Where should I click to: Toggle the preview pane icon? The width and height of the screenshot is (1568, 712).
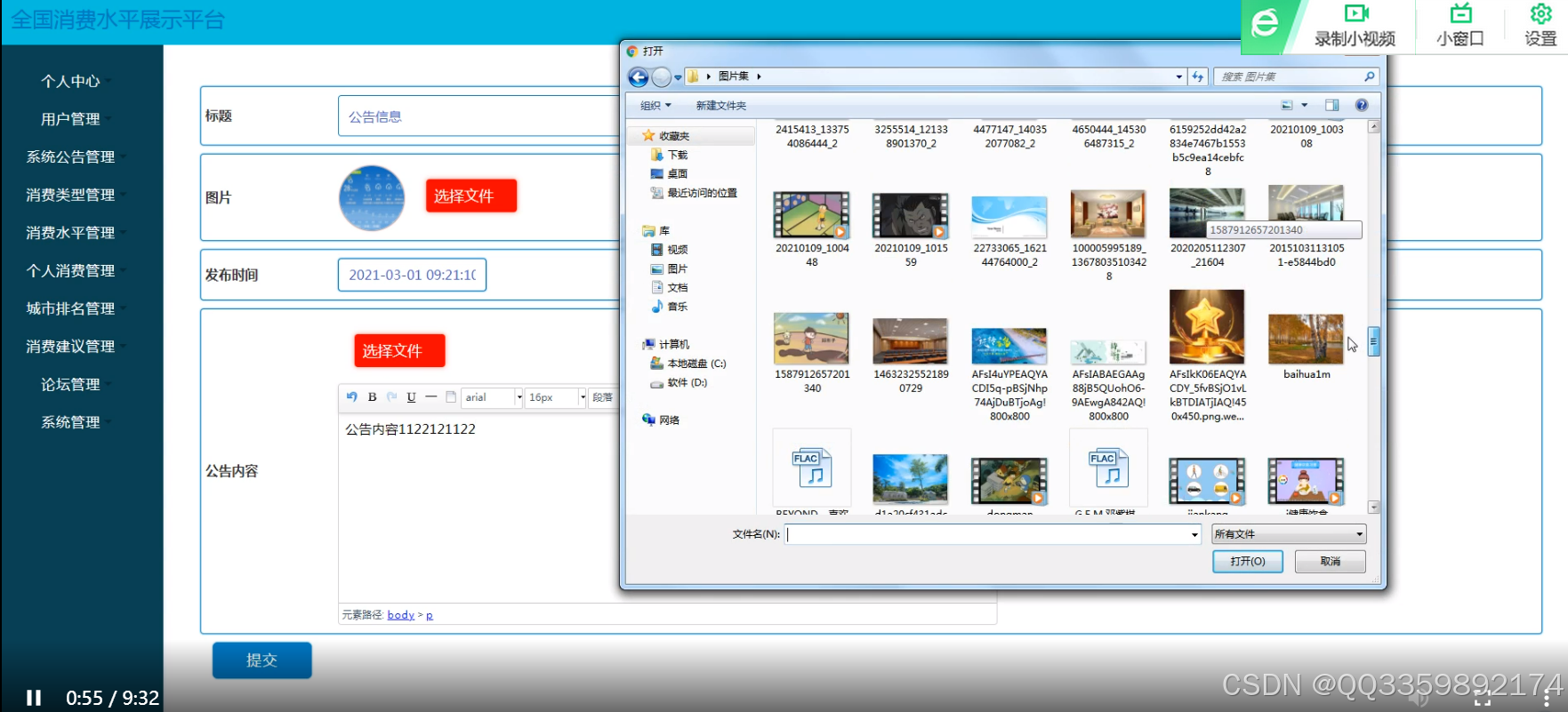coord(1331,105)
